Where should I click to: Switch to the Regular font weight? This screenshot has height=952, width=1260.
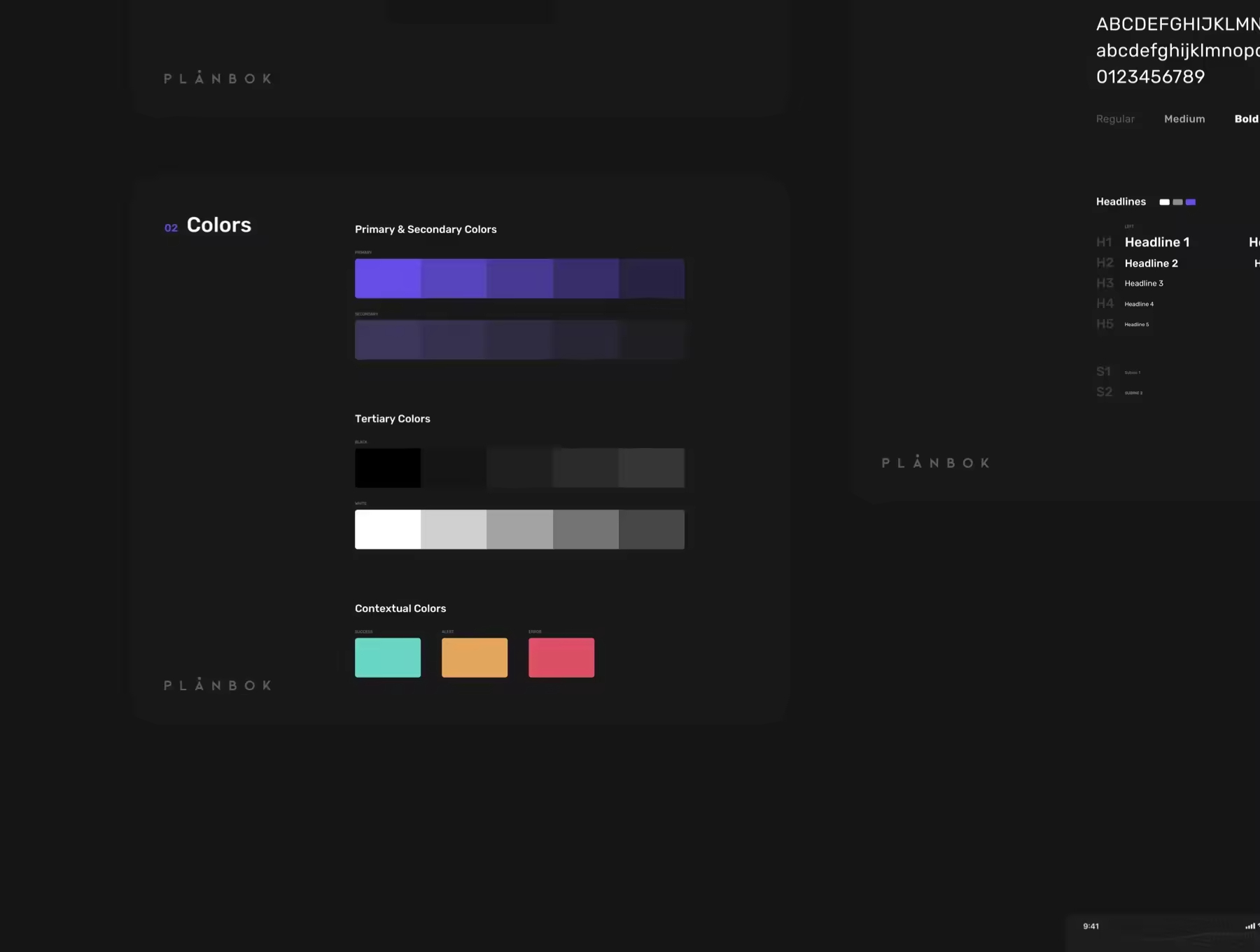coord(1115,119)
